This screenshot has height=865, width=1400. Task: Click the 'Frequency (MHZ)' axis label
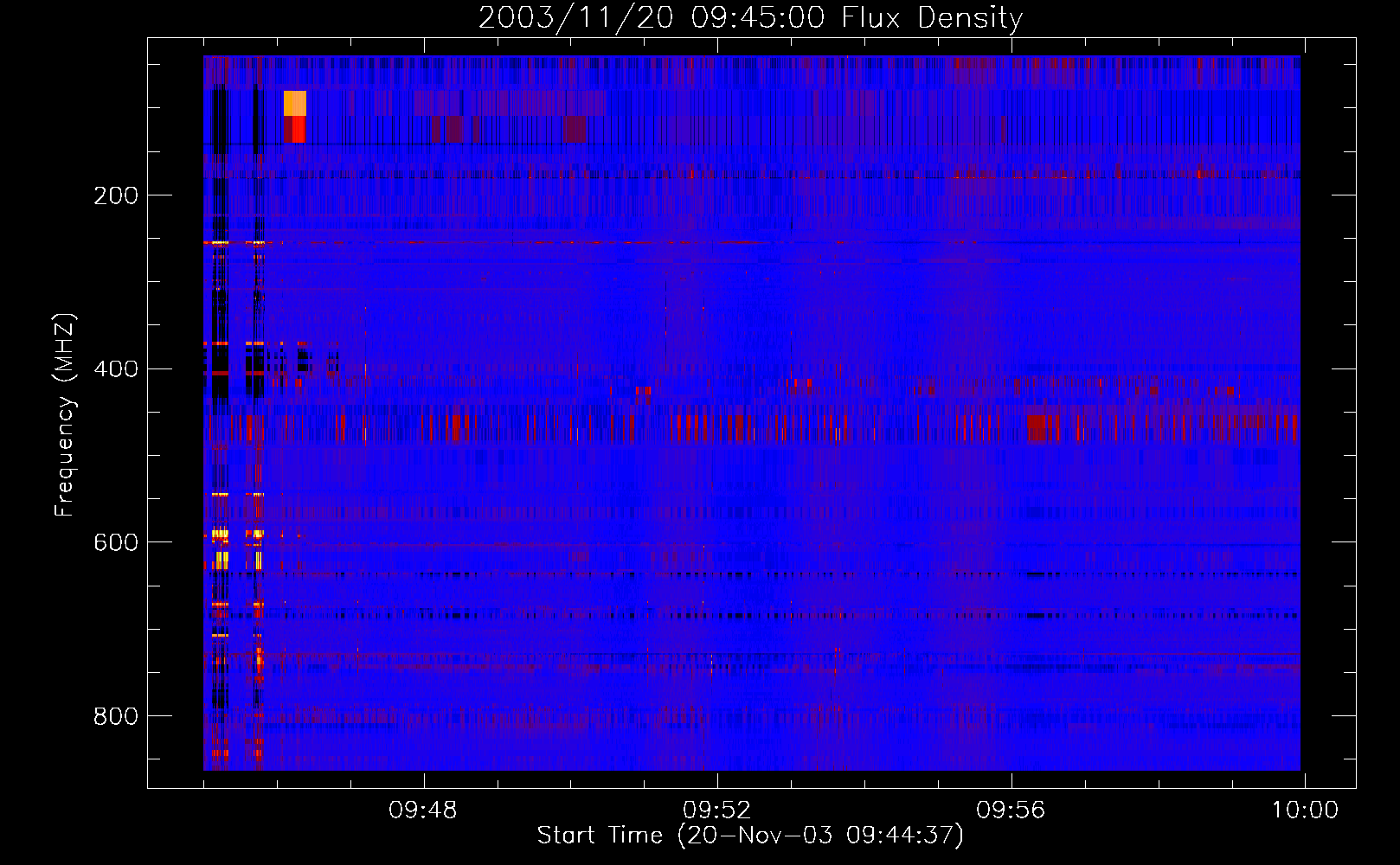point(64,415)
